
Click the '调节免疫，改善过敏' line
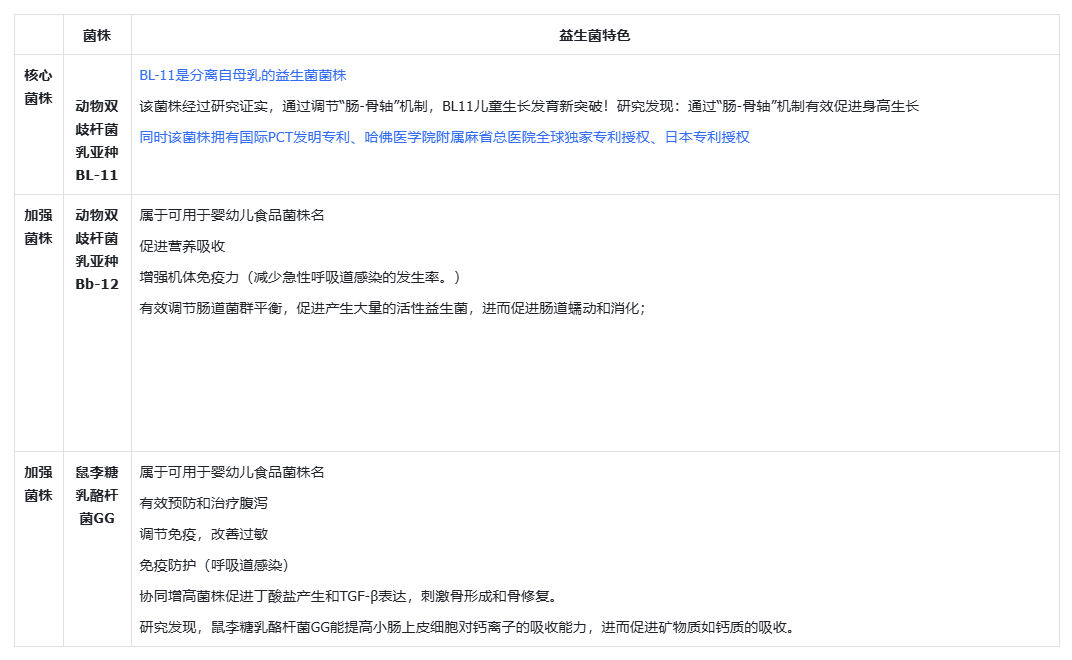tap(204, 534)
